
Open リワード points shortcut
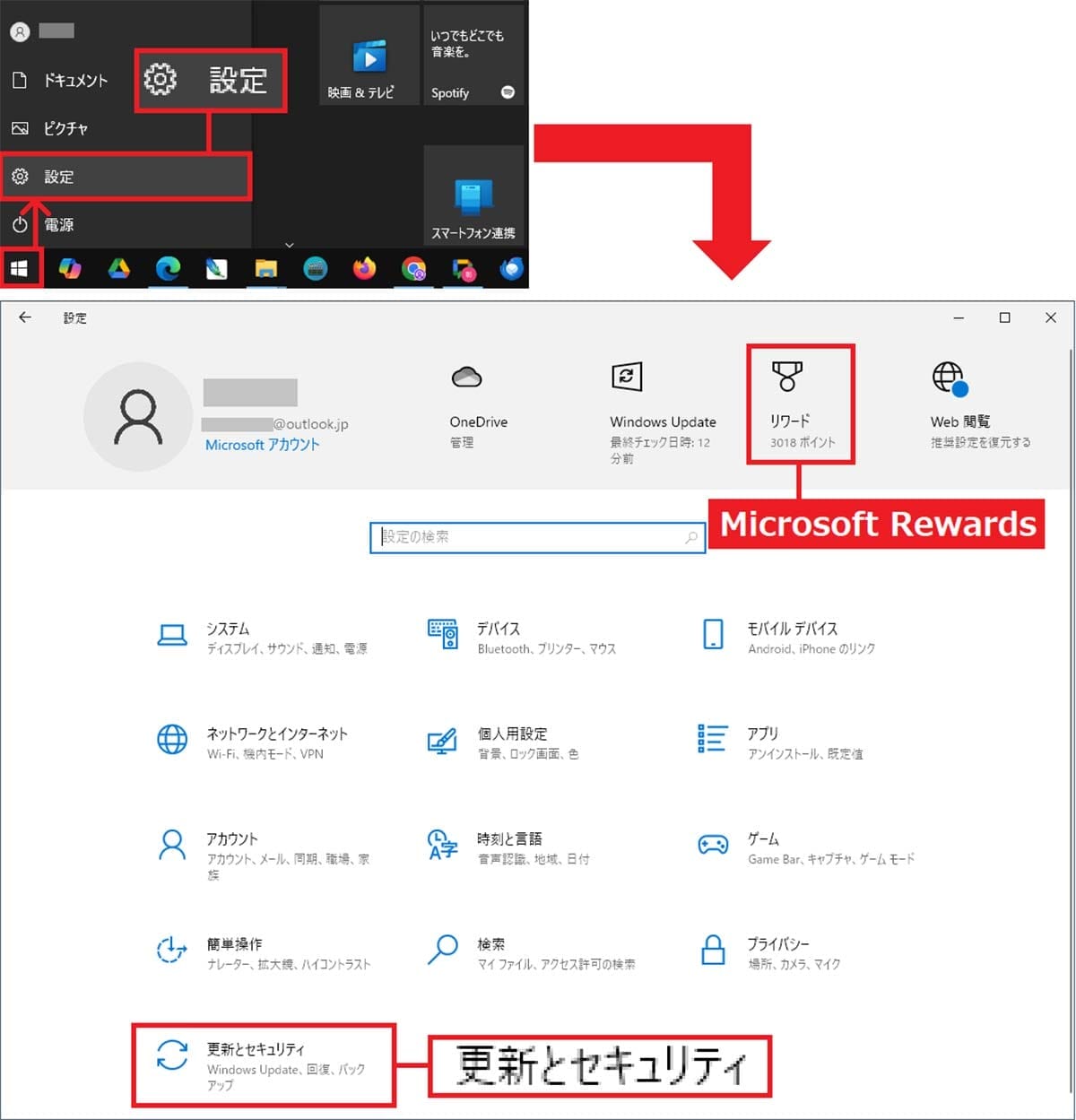coord(801,405)
